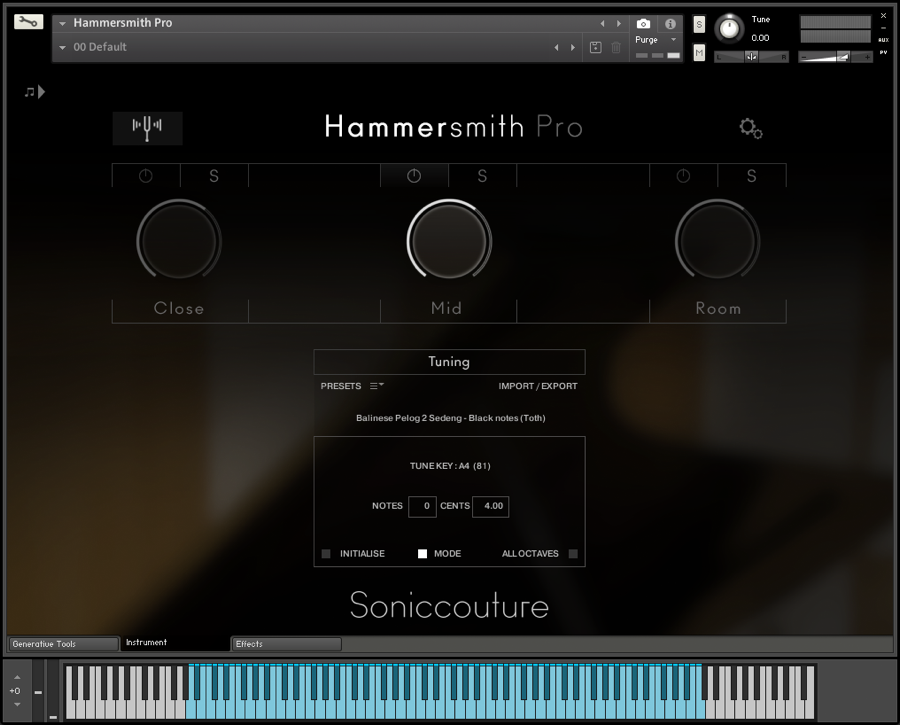This screenshot has height=725, width=900.
Task: Adjust the Room mic volume knob
Action: (717, 241)
